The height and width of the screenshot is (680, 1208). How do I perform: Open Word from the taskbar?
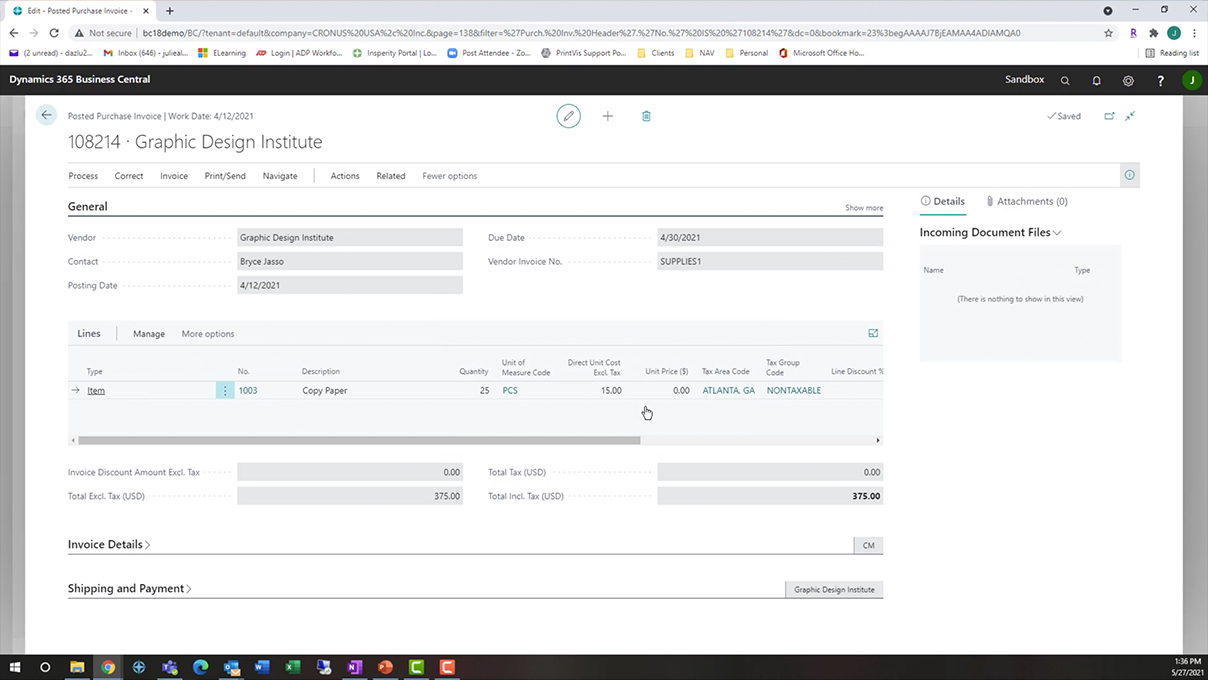[x=262, y=667]
